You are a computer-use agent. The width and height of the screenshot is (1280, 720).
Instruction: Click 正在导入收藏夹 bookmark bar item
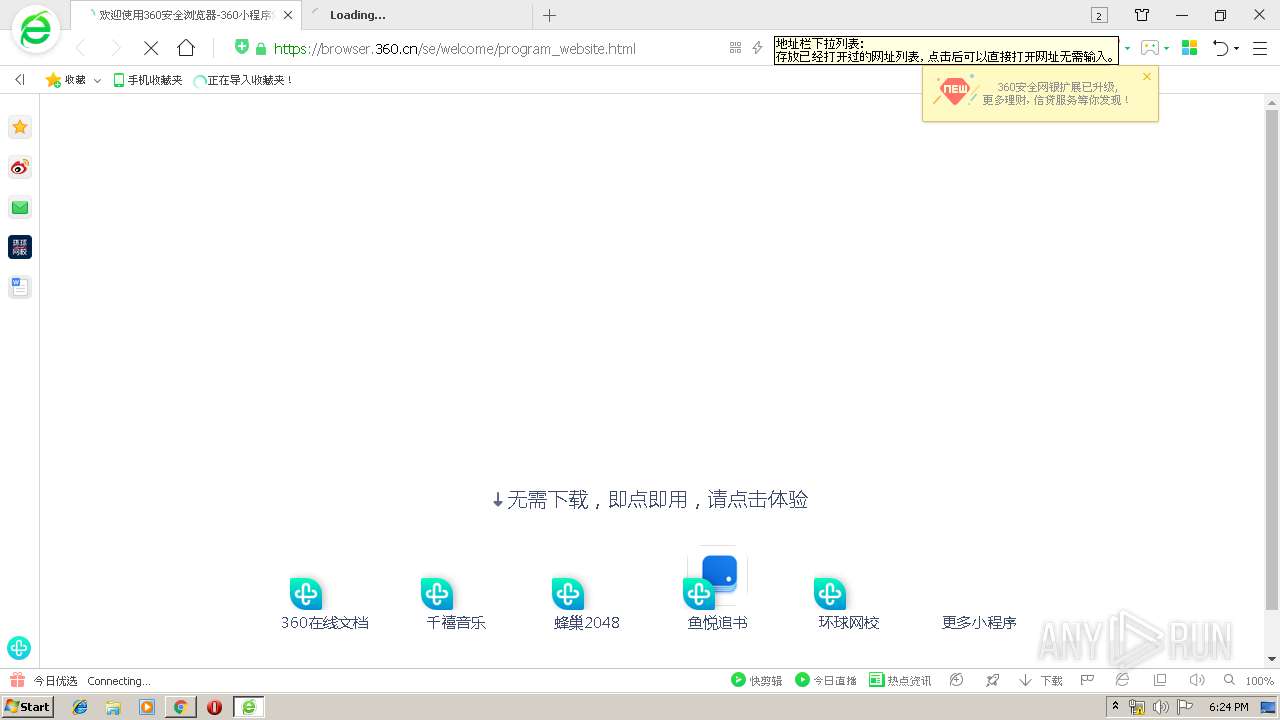[243, 80]
